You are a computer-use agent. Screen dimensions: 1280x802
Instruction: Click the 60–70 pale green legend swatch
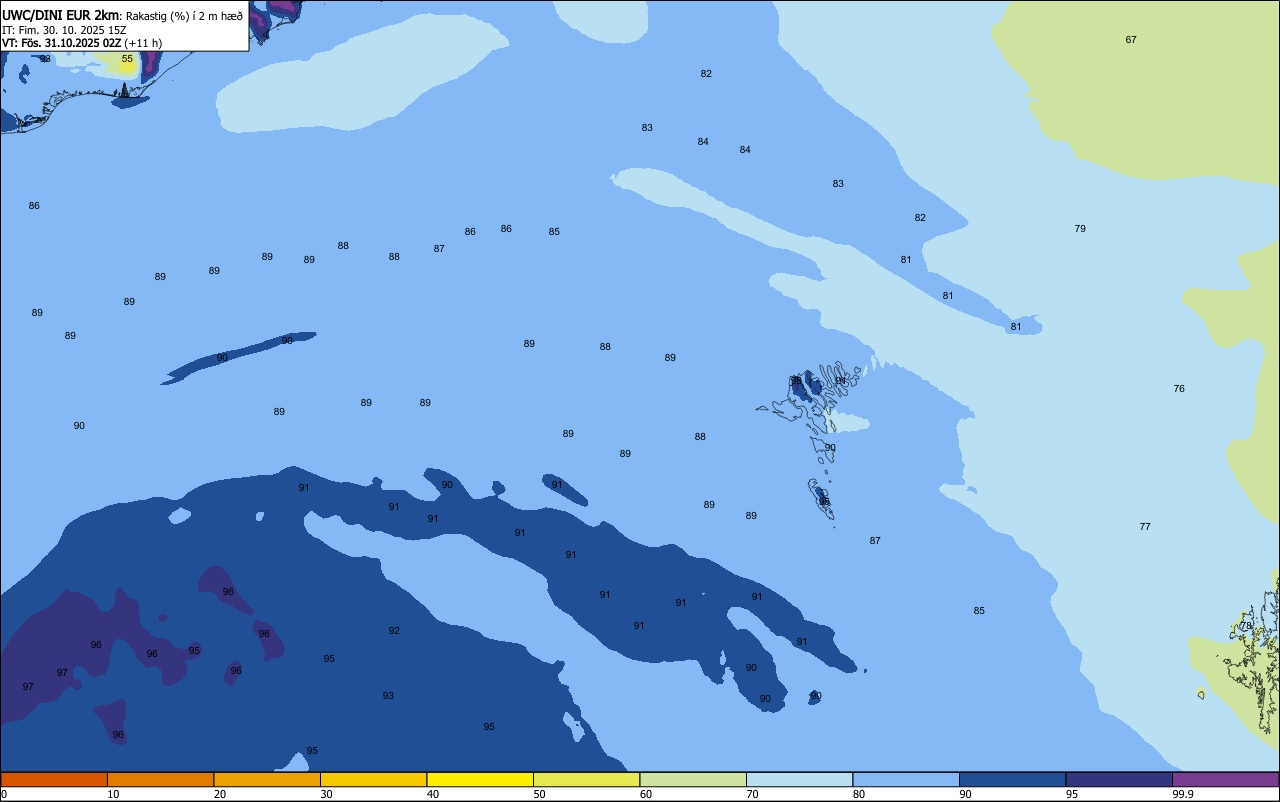tap(693, 779)
